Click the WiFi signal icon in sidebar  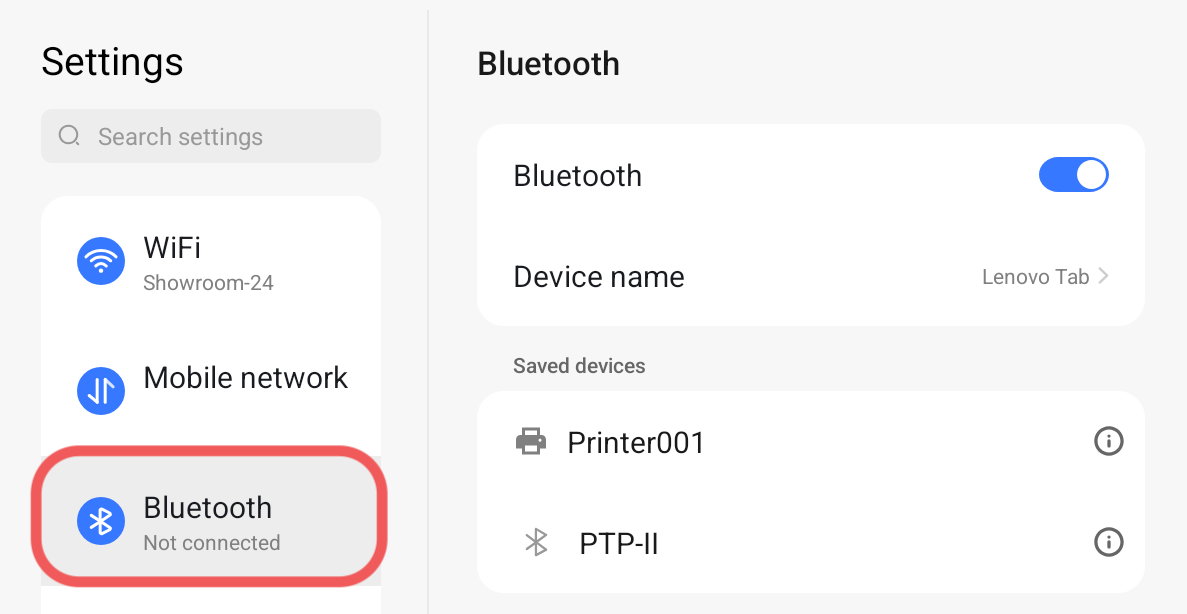[x=100, y=262]
